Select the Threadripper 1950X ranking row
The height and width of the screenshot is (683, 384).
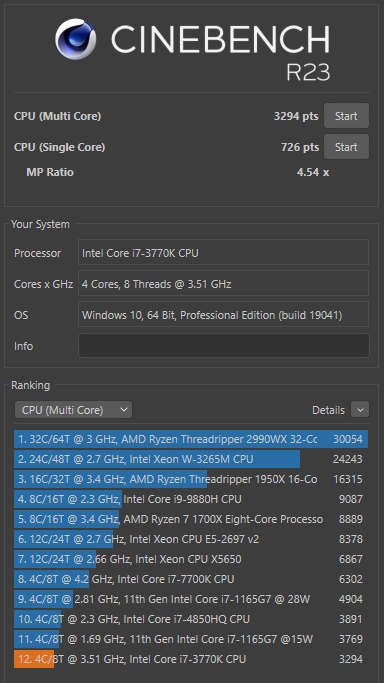[191, 479]
